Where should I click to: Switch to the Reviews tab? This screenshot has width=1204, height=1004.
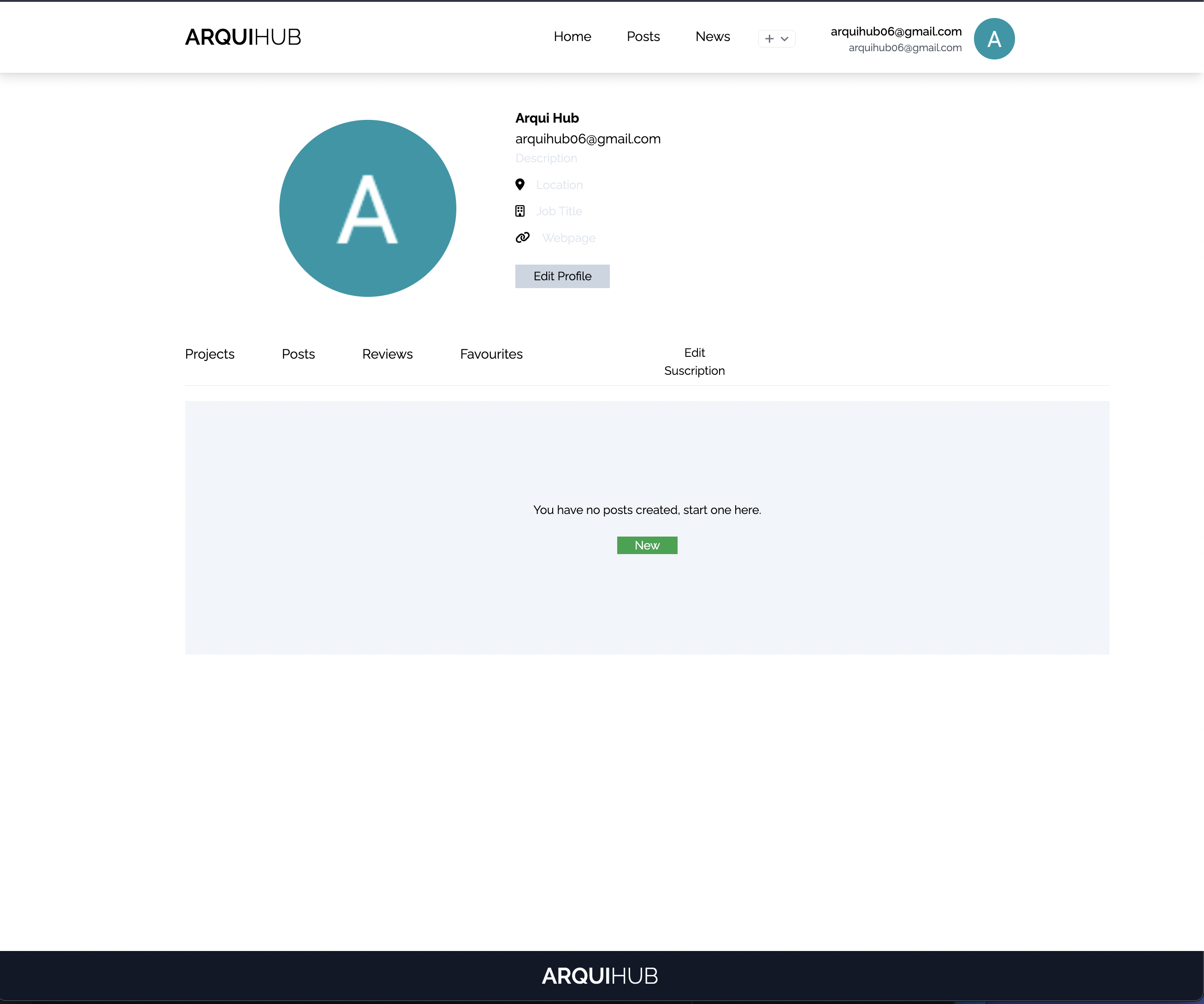[387, 354]
